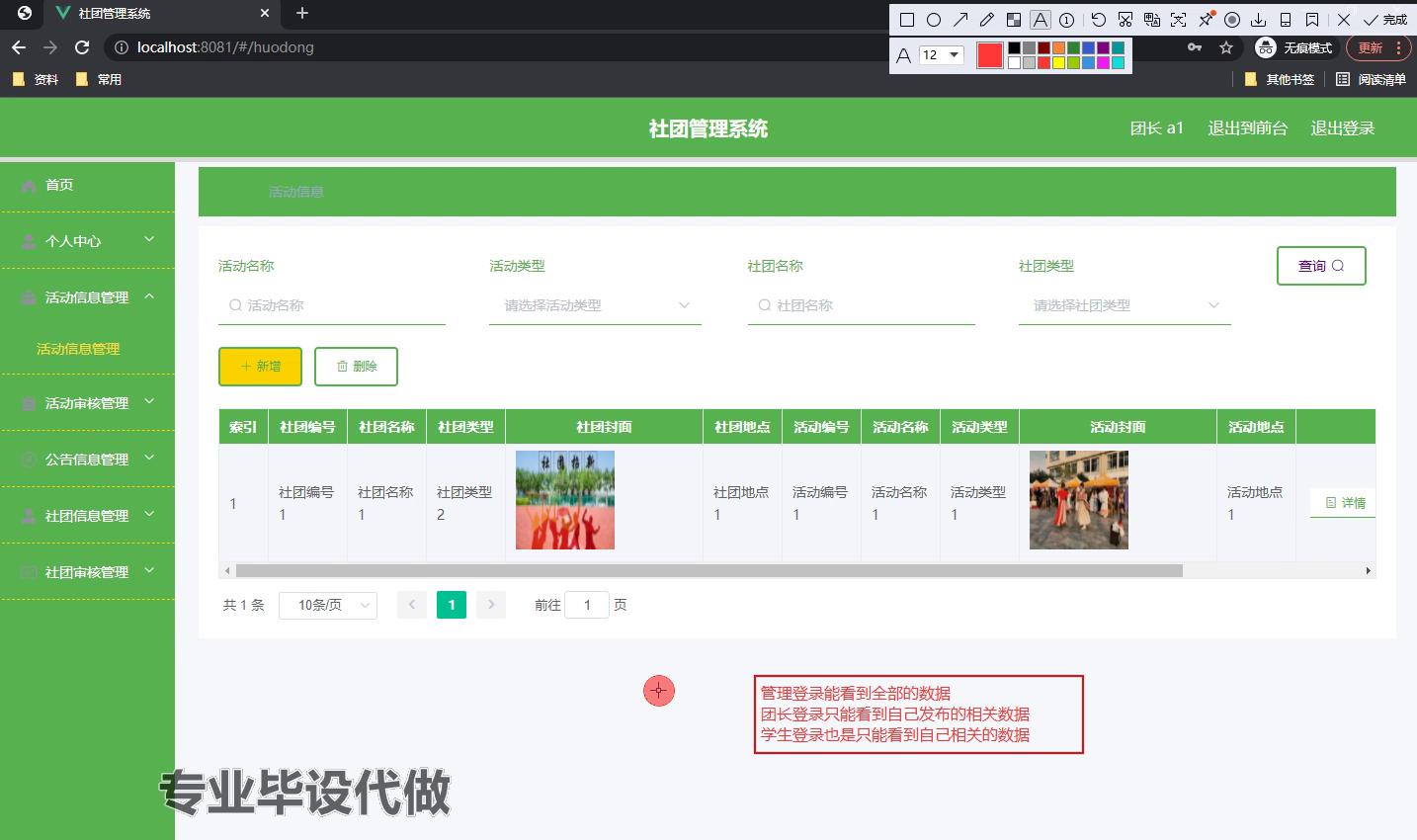Click the 查询 search button
The image size is (1417, 840).
coord(1321,266)
